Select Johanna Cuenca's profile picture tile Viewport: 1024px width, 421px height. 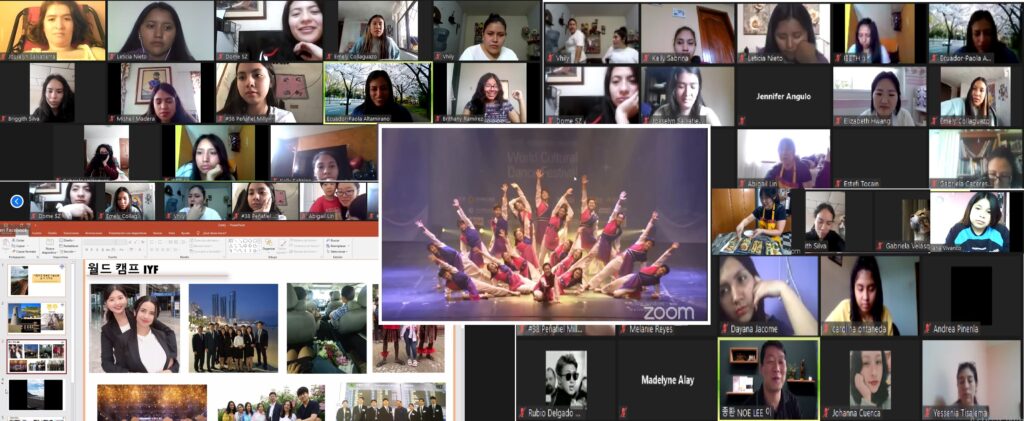click(869, 379)
